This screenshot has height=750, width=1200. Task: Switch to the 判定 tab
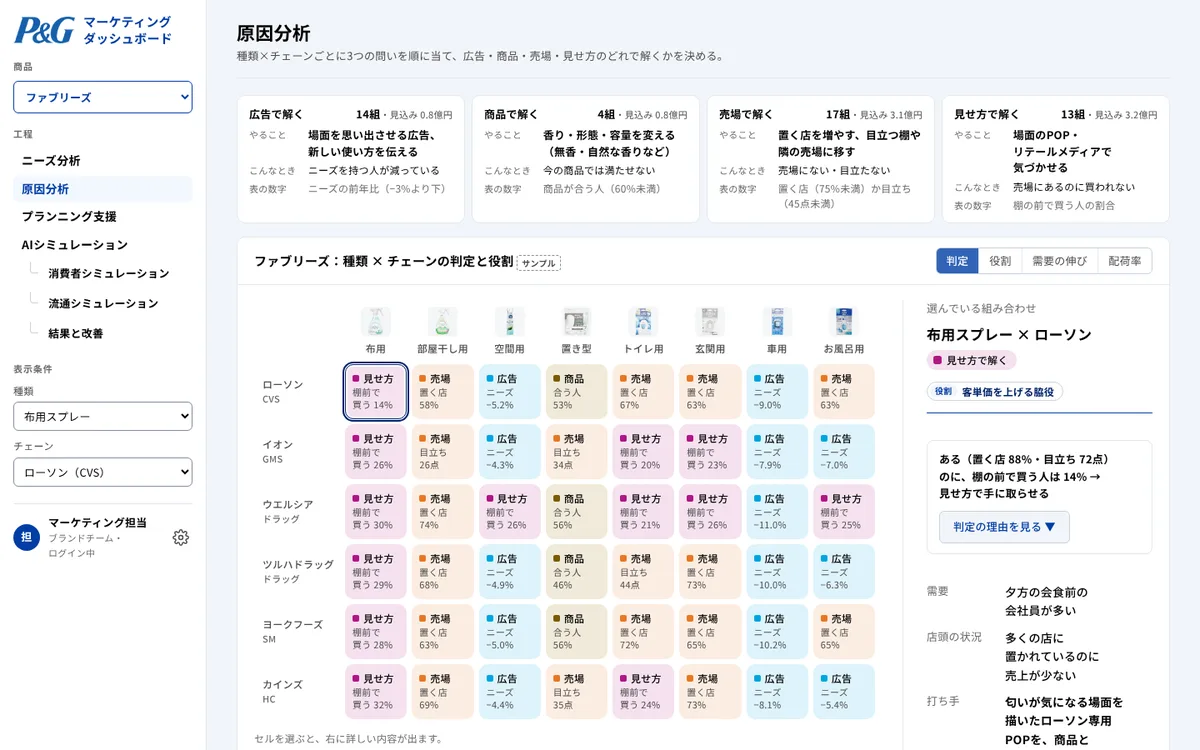pos(957,261)
